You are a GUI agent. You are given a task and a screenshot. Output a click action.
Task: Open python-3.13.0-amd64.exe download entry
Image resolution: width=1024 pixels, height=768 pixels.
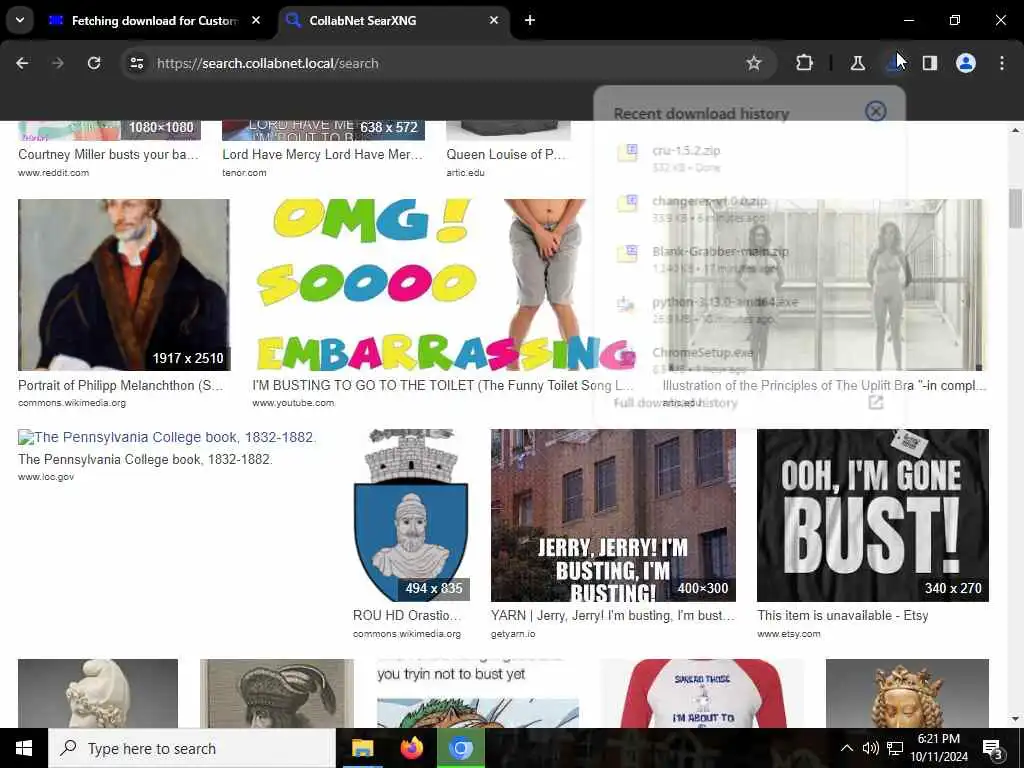[748, 310]
